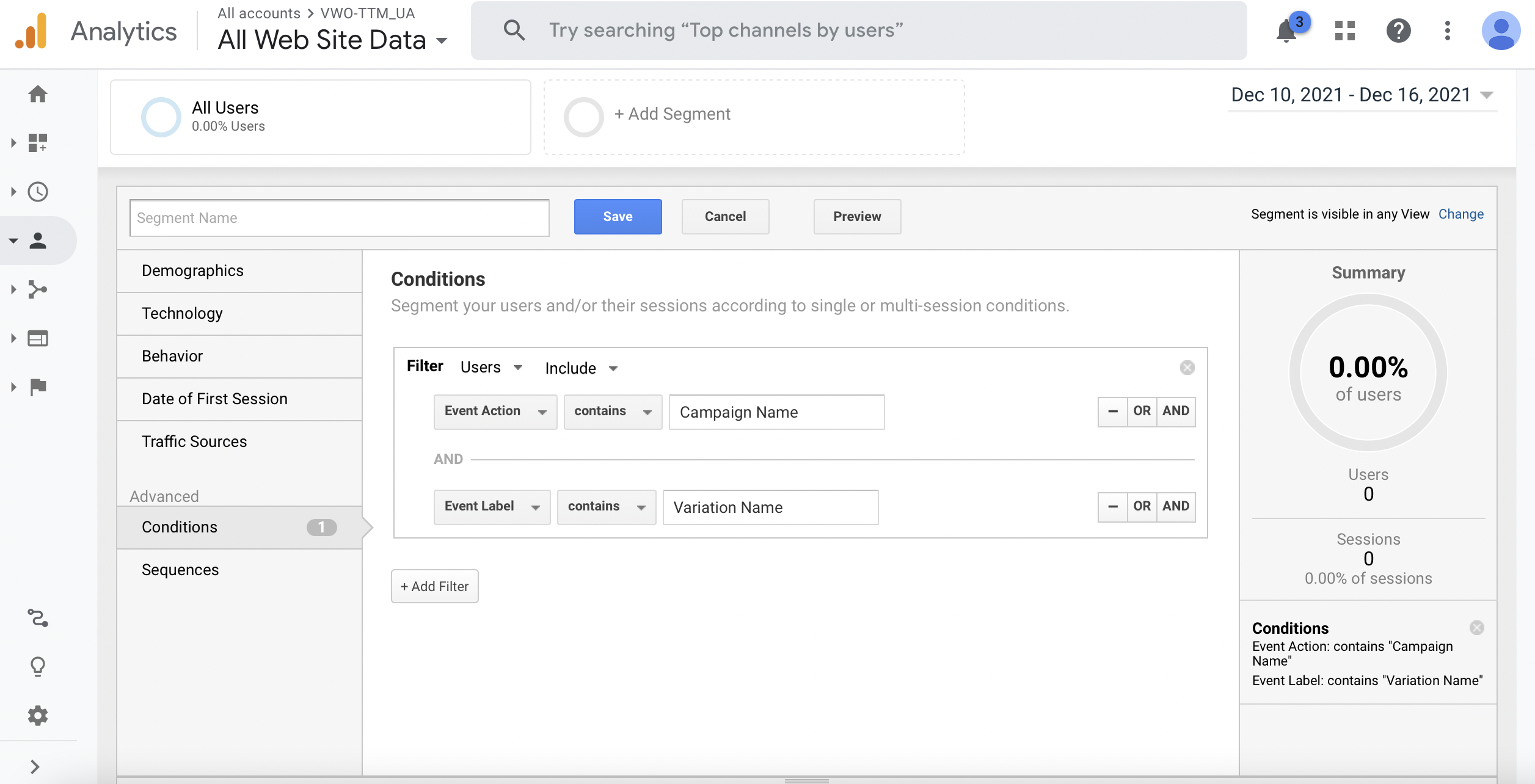Viewport: 1535px width, 784px height.
Task: Click the Preview segment button
Action: click(856, 216)
